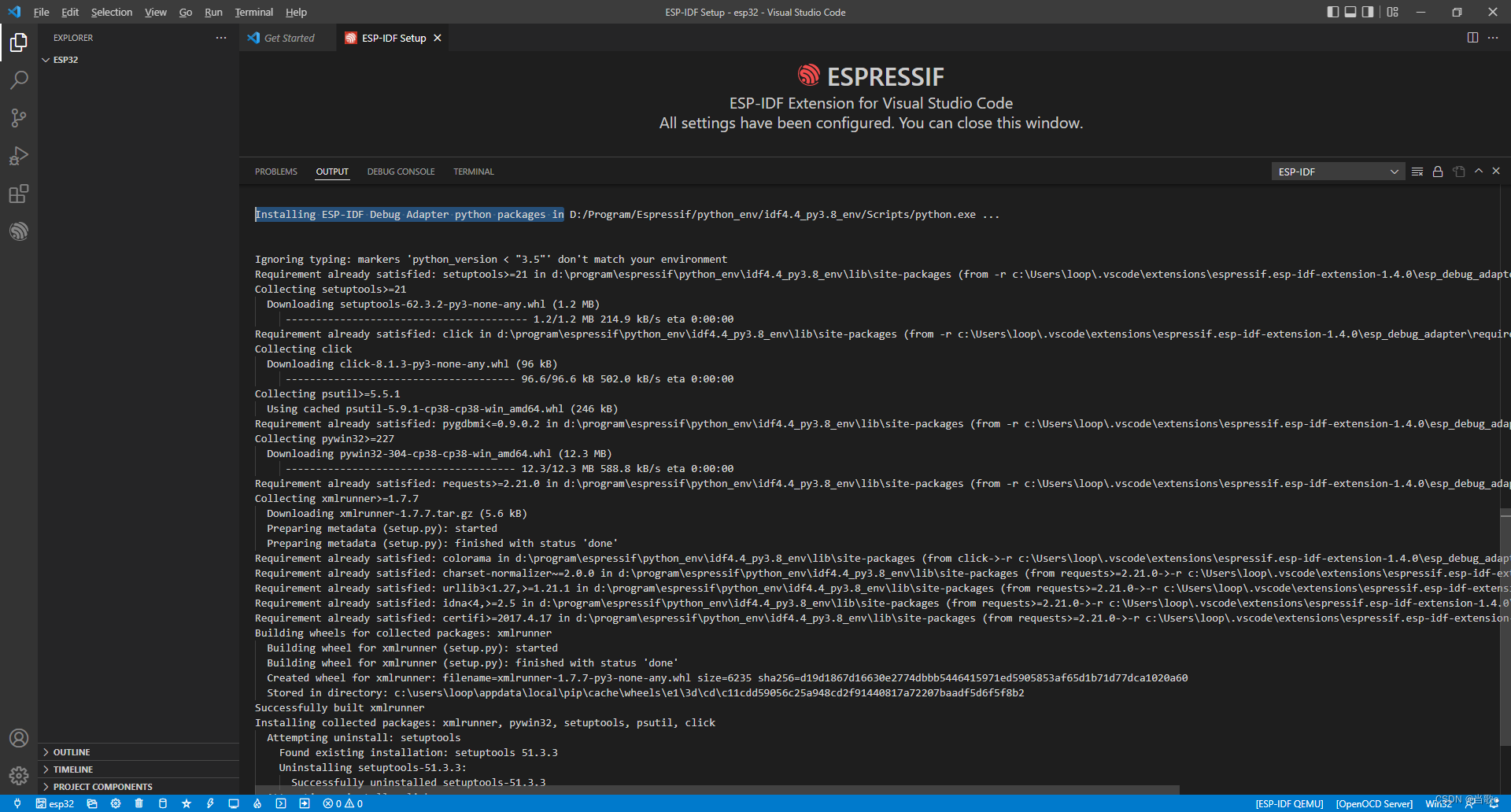Click the full clean trash icon

139,803
